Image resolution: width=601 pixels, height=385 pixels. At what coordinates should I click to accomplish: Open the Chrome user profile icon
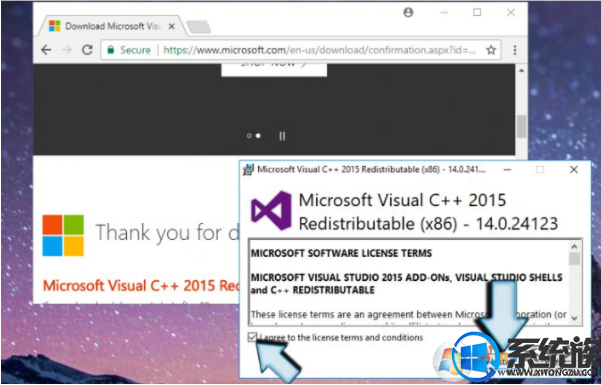pos(408,13)
